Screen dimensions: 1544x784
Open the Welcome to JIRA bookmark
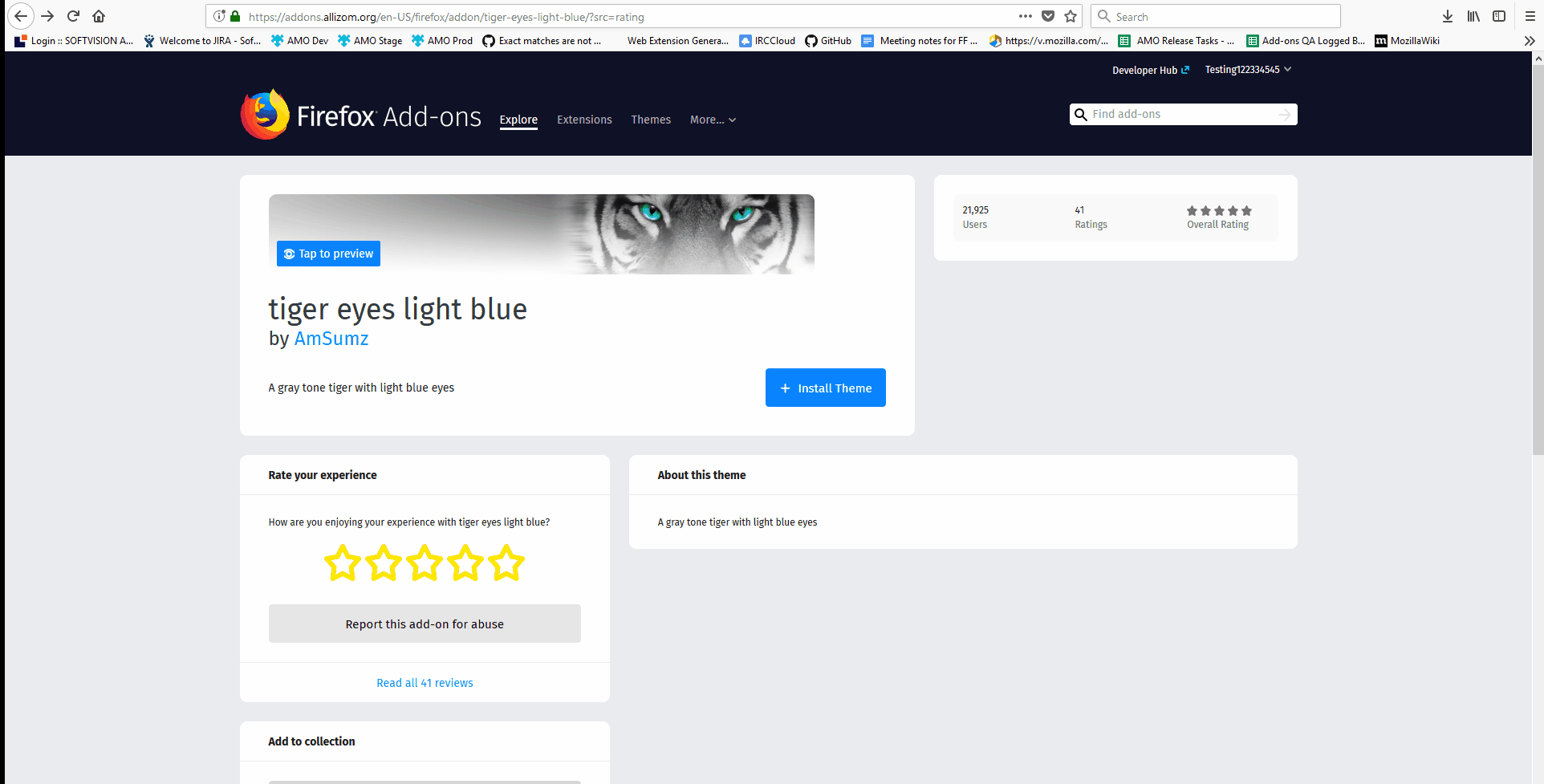202,41
